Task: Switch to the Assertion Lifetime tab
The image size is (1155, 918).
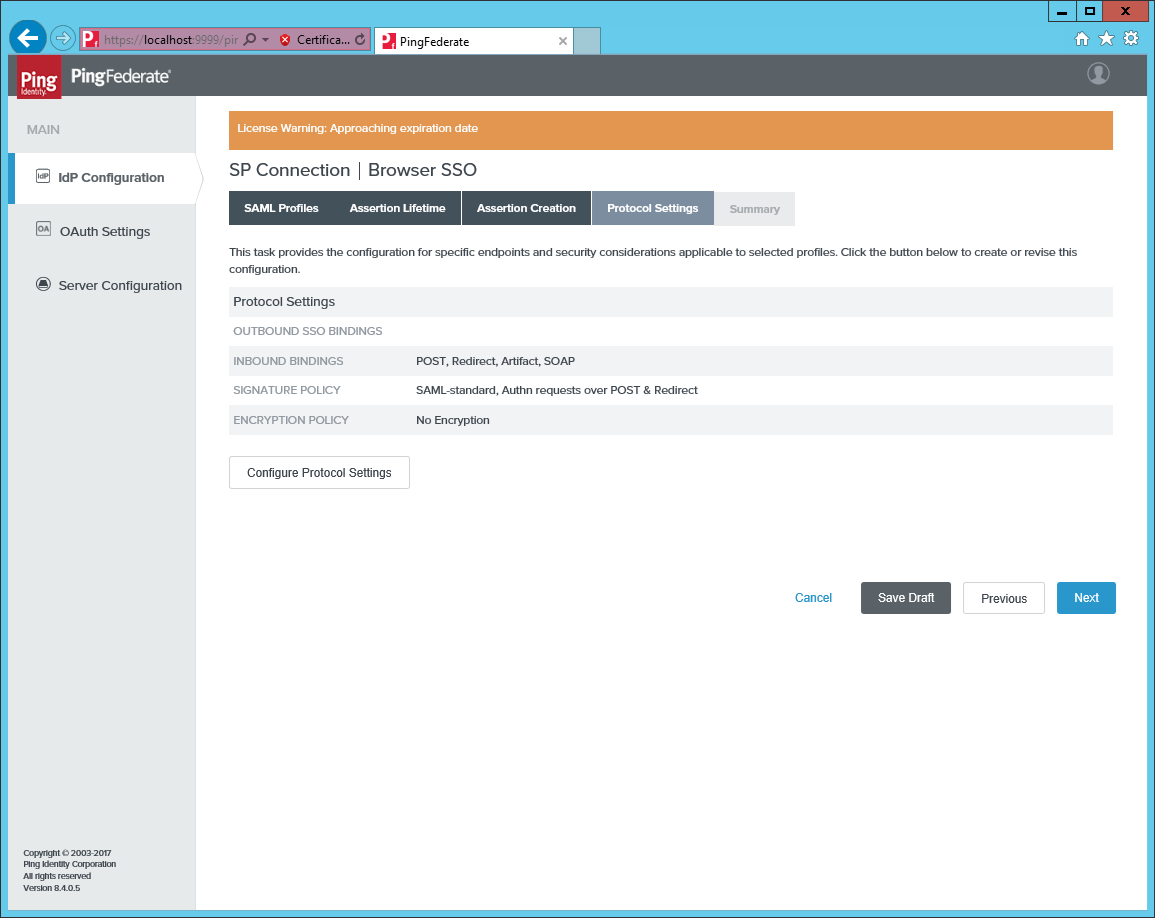Action: (398, 209)
